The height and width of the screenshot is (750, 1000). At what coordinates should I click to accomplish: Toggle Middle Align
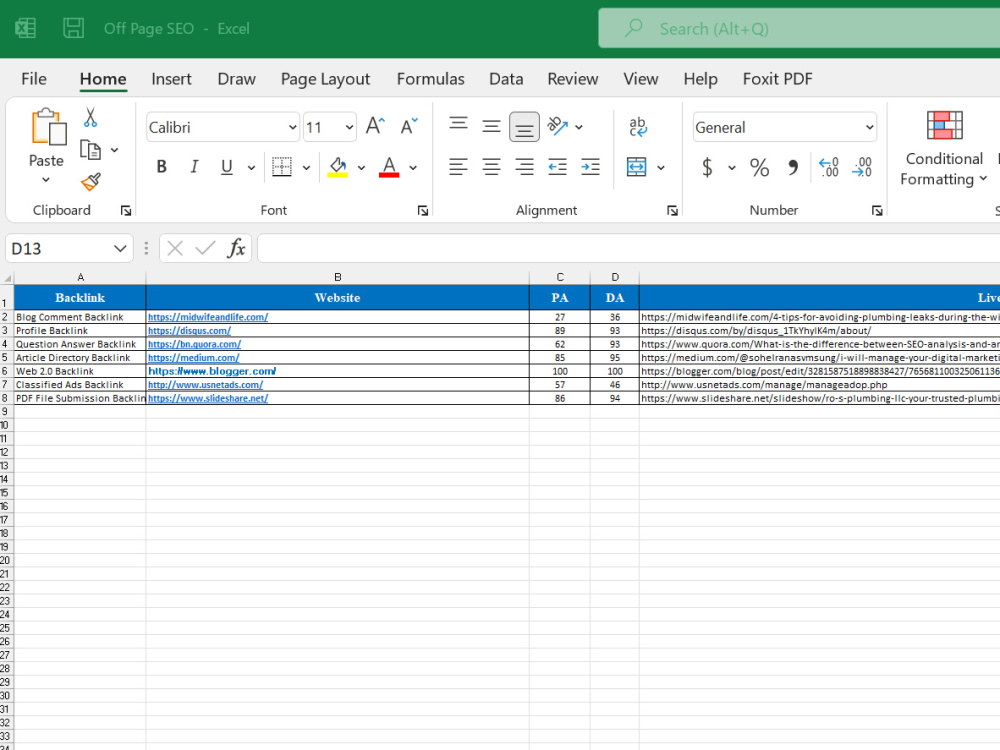click(x=491, y=126)
